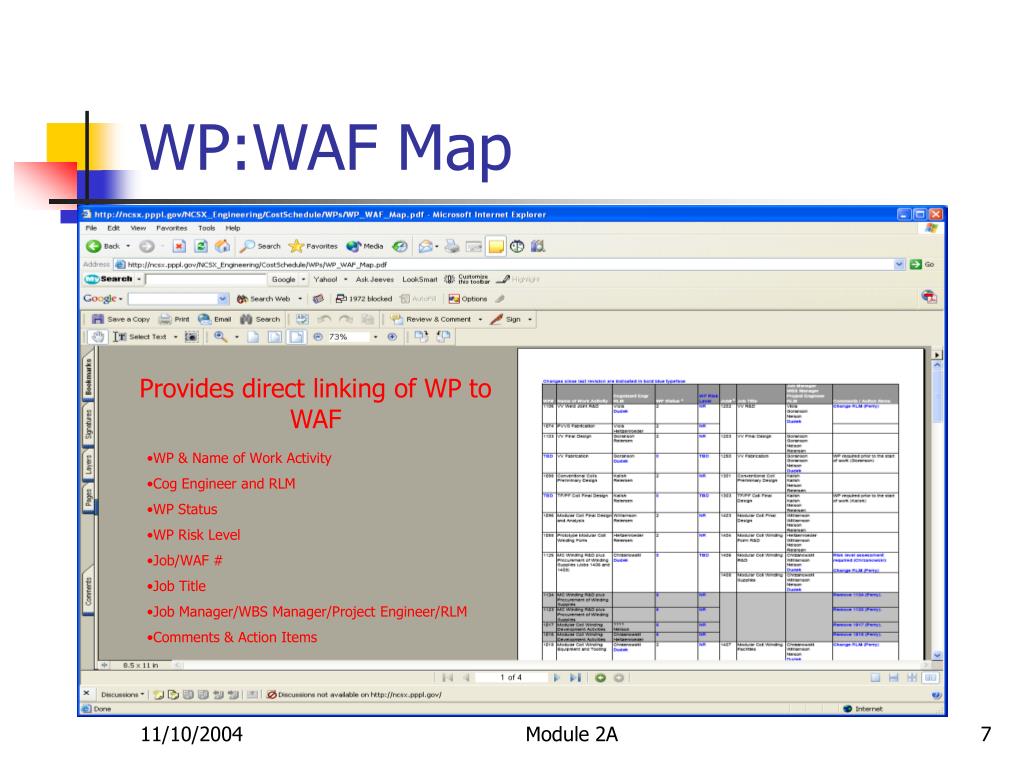The width and height of the screenshot is (1024, 768).
Task: Open the Bookmarks side tab
Action: [88, 377]
